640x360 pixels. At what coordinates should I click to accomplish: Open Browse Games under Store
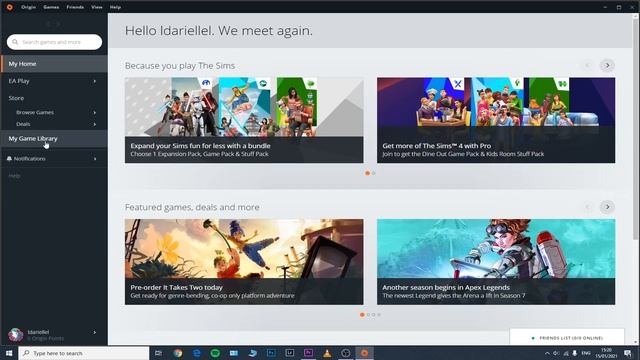pyautogui.click(x=35, y=112)
